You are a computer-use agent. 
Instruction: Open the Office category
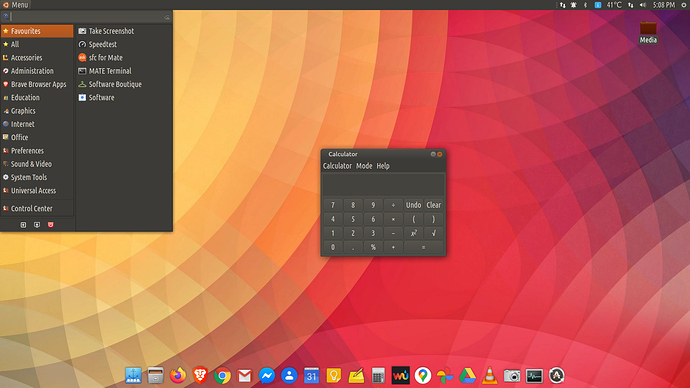(x=37, y=137)
